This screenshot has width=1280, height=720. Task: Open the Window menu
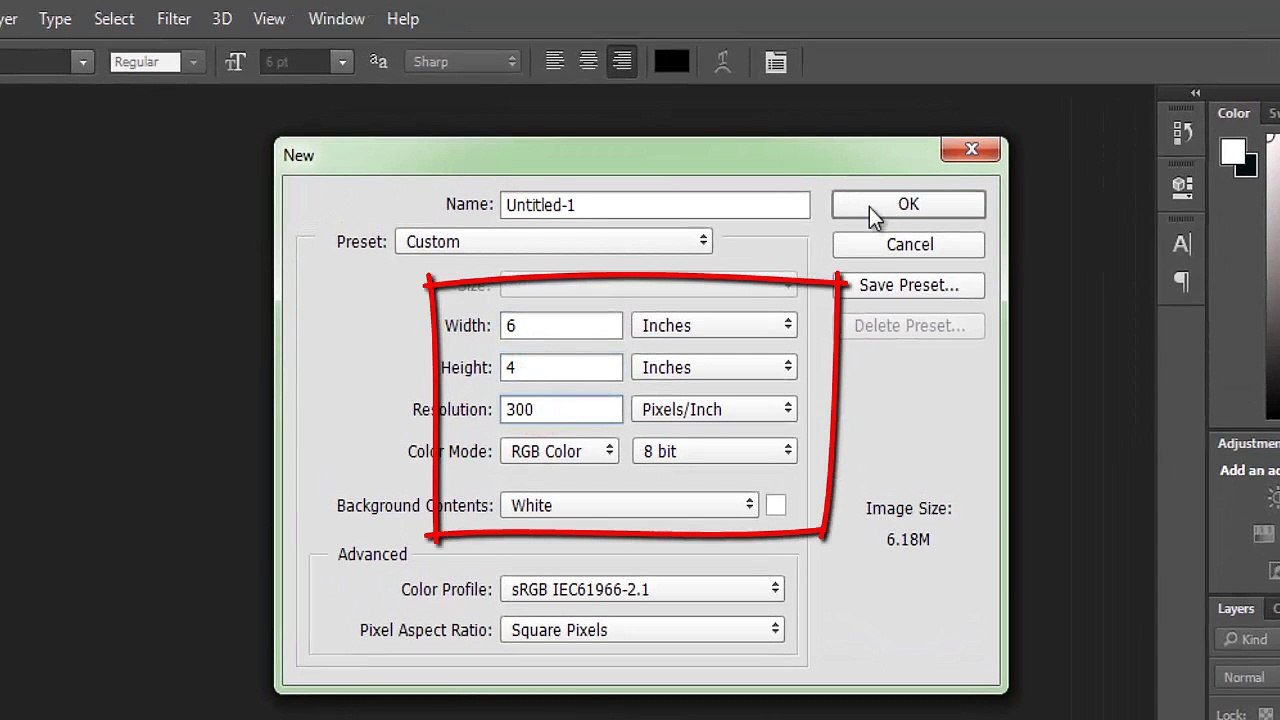[336, 19]
